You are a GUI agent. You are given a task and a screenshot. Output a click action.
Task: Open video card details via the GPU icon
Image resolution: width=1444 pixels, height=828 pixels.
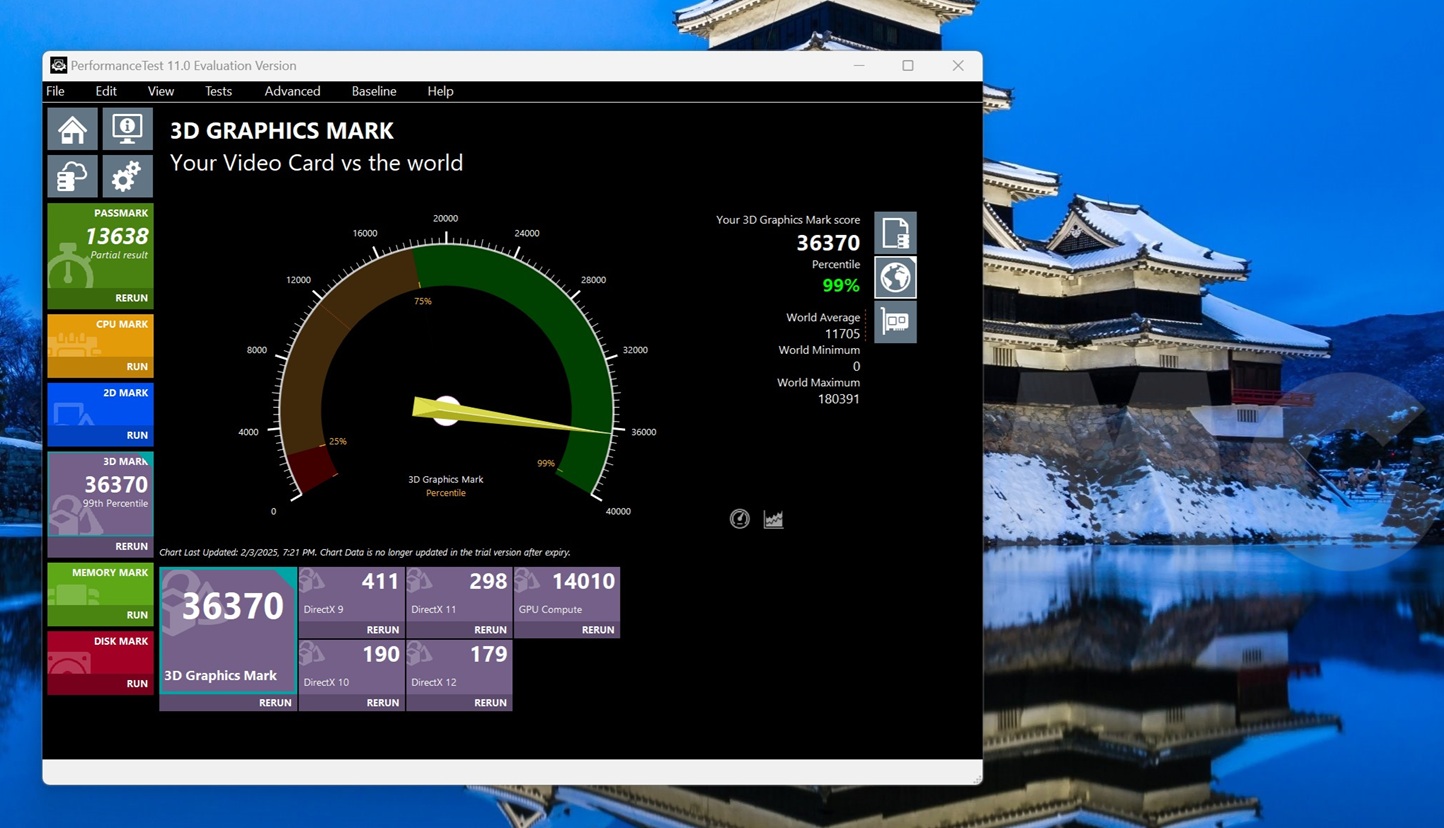coord(894,321)
